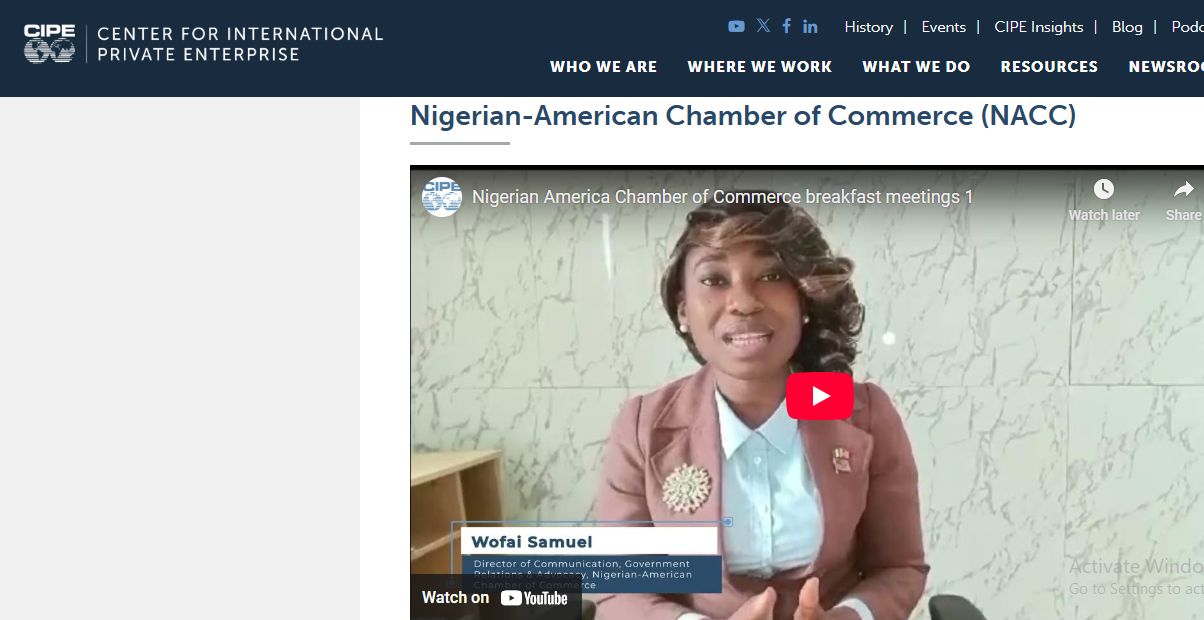The image size is (1204, 620).
Task: Open Watch on YouTube link
Action: (495, 598)
